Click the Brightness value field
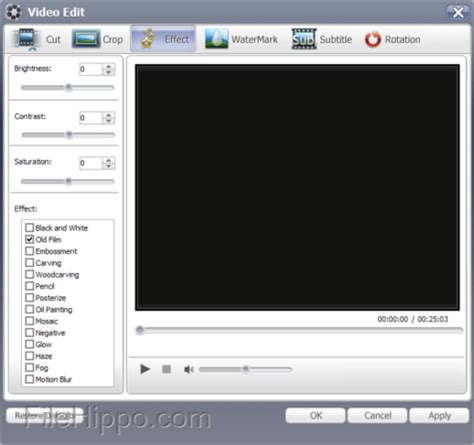Screen dimensions: 474x445 click(x=91, y=69)
